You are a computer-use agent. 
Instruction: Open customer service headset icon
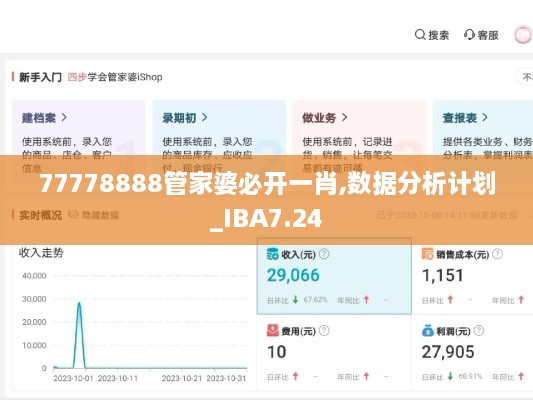tap(469, 35)
